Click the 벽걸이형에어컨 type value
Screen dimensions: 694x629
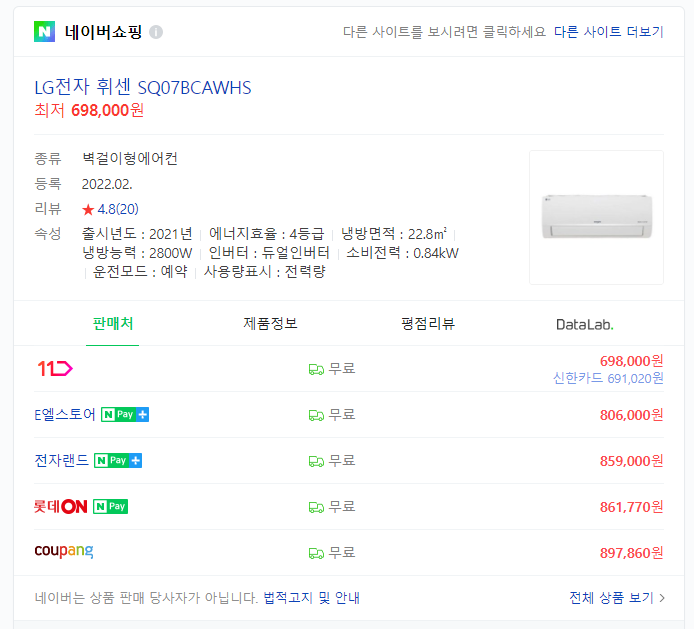pyautogui.click(x=130, y=158)
